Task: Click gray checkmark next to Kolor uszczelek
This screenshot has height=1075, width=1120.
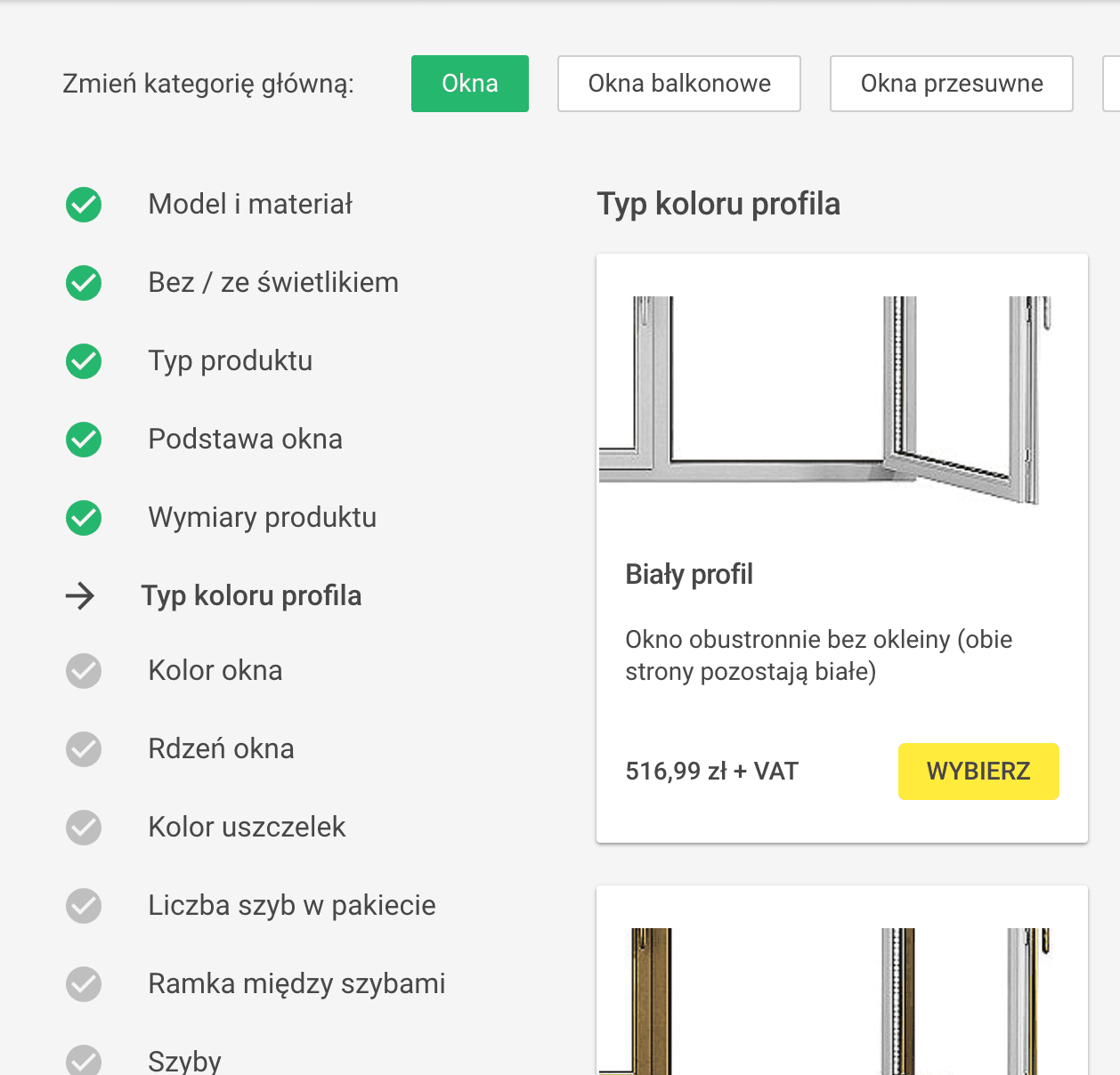Action: click(84, 828)
